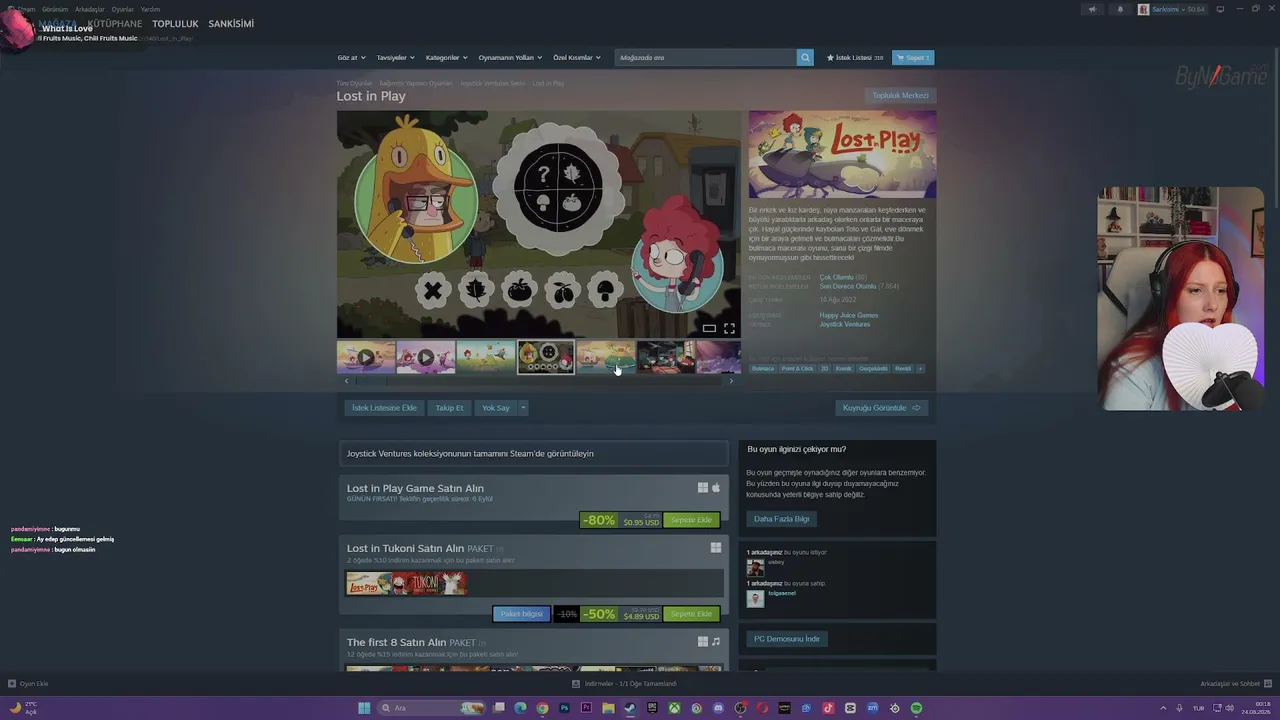The width and height of the screenshot is (1280, 720).
Task: Expand the Göz at dropdown
Action: click(351, 58)
